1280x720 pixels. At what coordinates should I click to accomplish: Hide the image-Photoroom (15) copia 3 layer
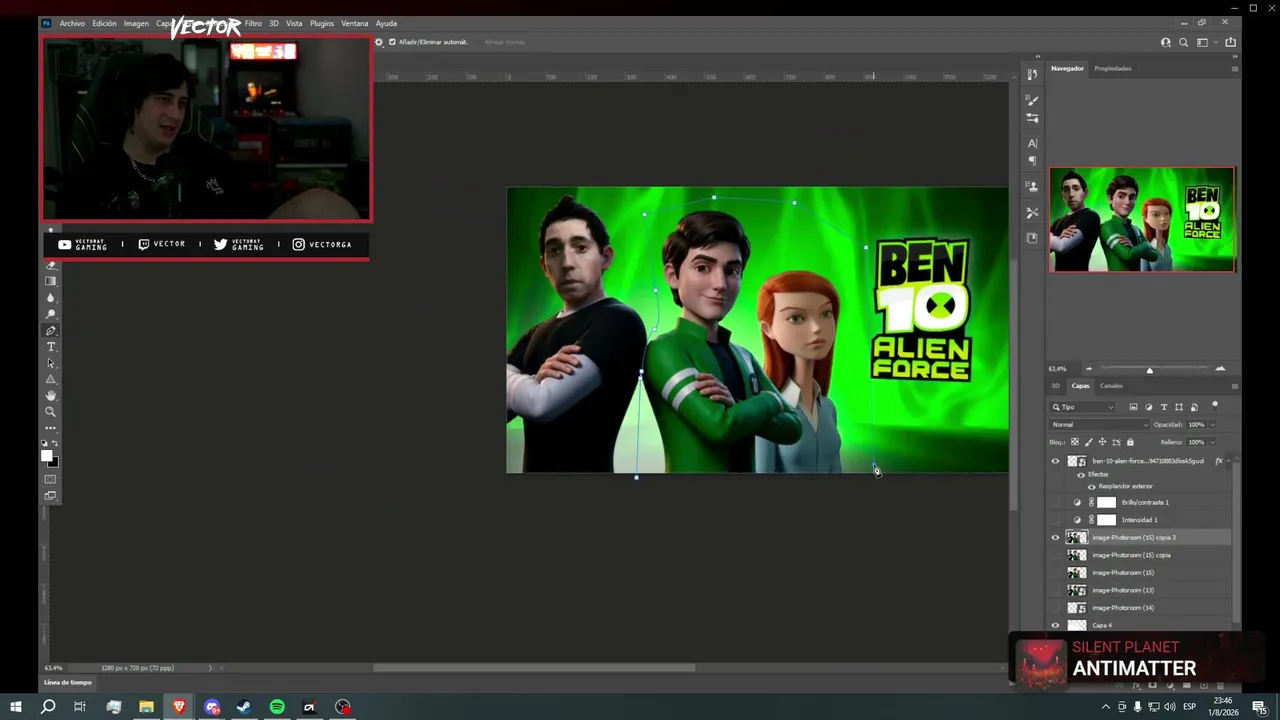tap(1055, 537)
